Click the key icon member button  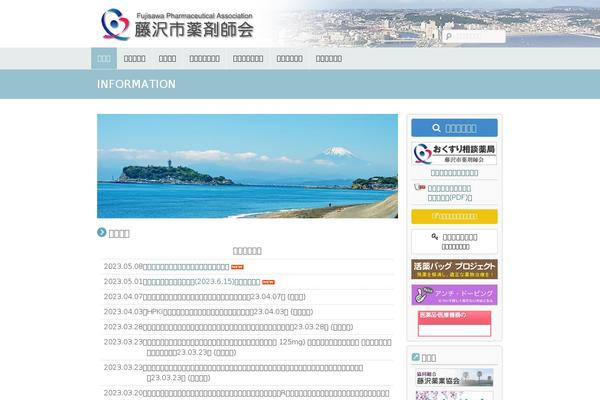[454, 242]
